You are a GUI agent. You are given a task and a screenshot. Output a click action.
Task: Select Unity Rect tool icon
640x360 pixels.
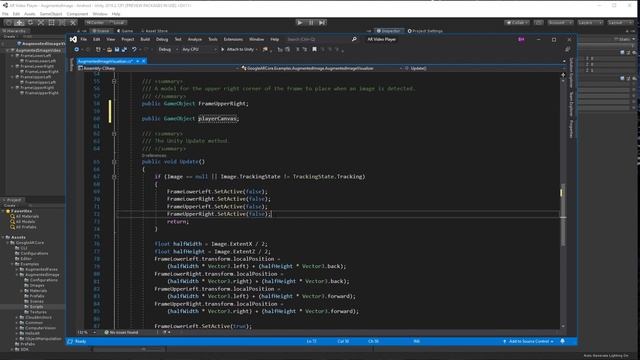[51, 23]
